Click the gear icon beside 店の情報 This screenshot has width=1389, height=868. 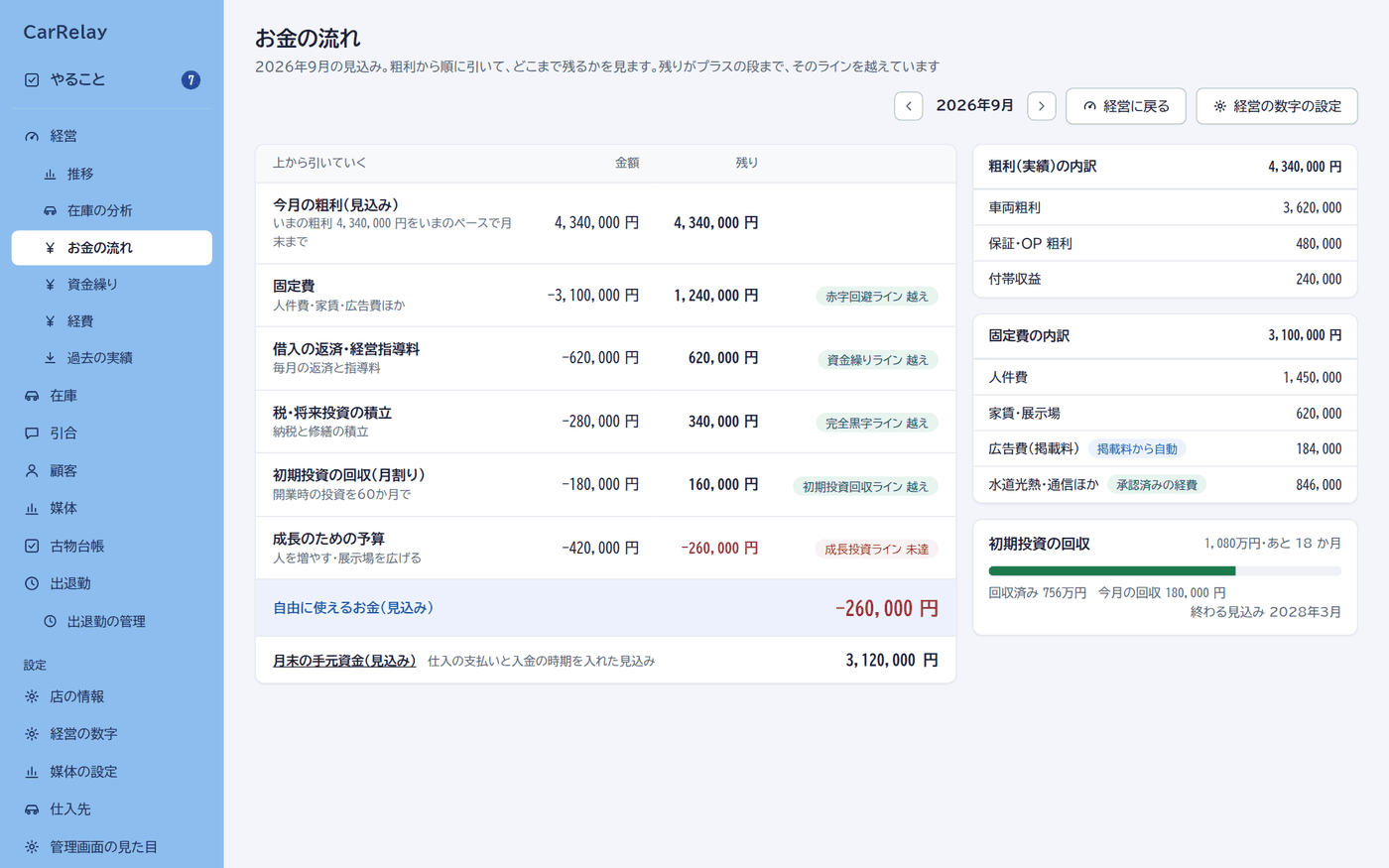(32, 696)
